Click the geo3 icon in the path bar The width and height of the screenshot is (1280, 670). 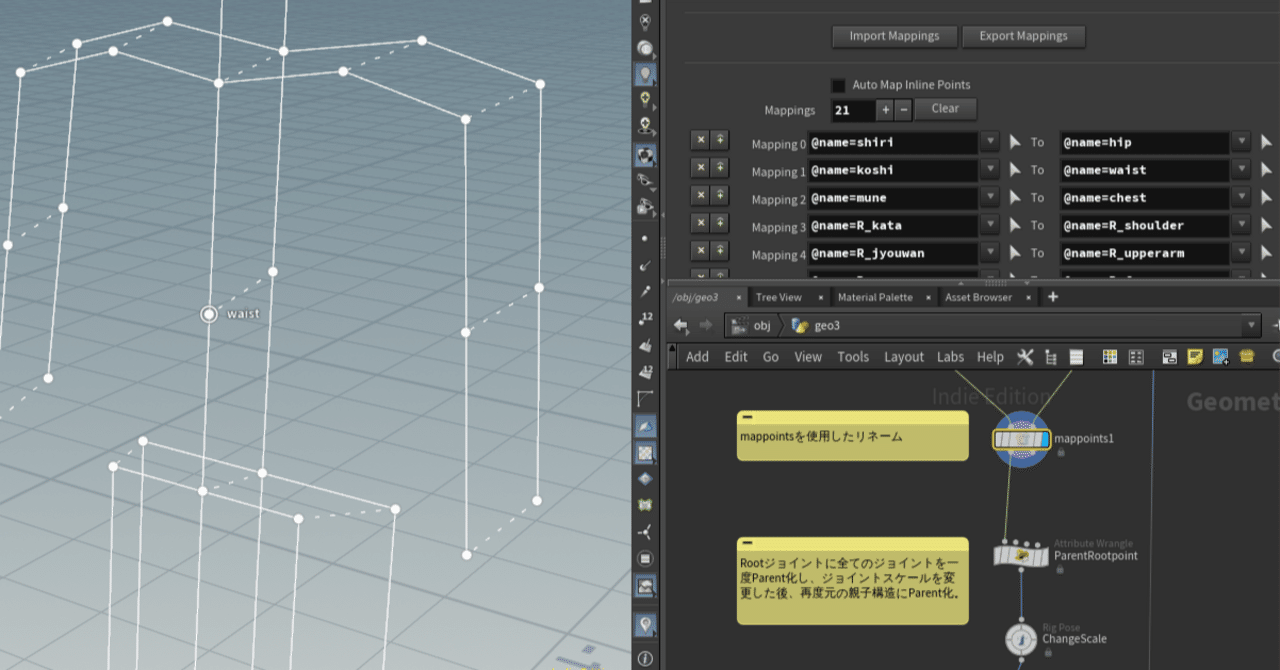coord(800,324)
